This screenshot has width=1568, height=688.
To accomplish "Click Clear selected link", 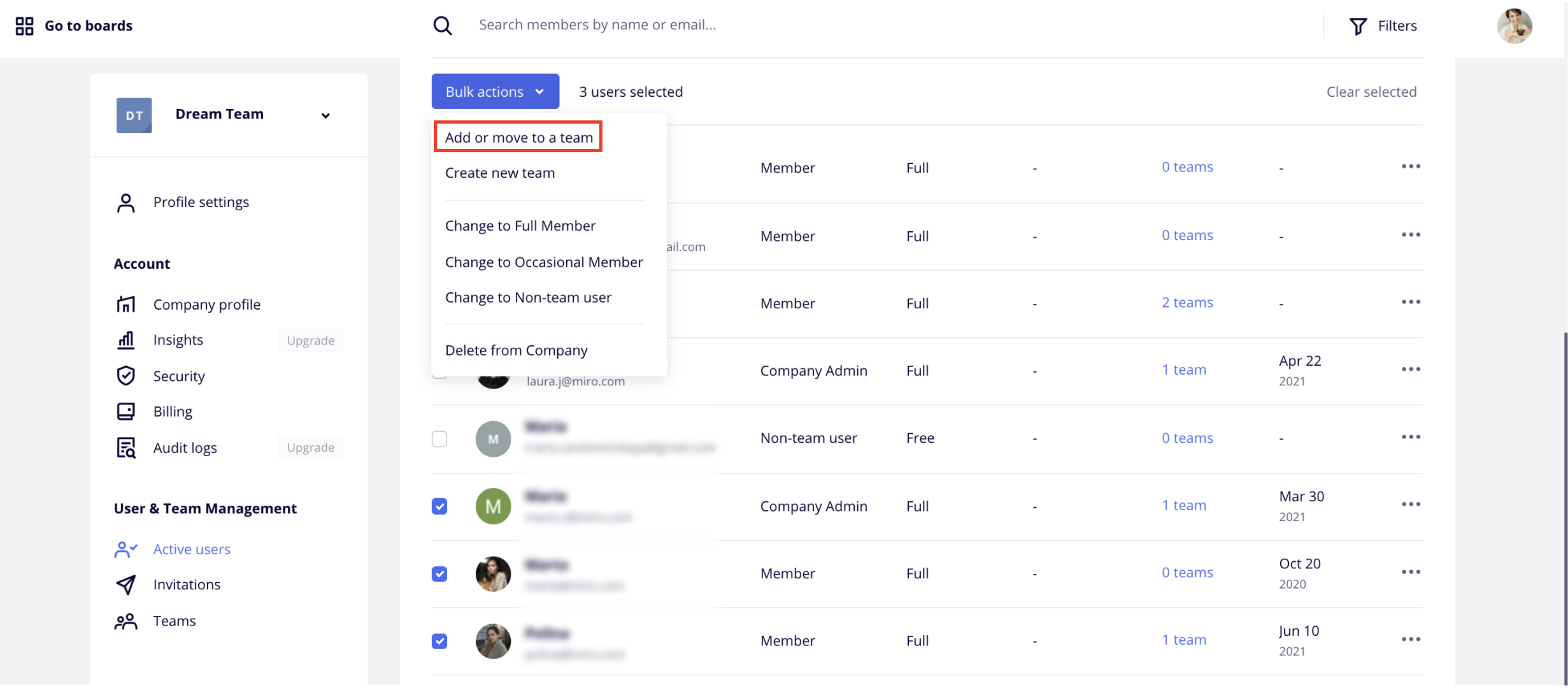I will point(1371,92).
